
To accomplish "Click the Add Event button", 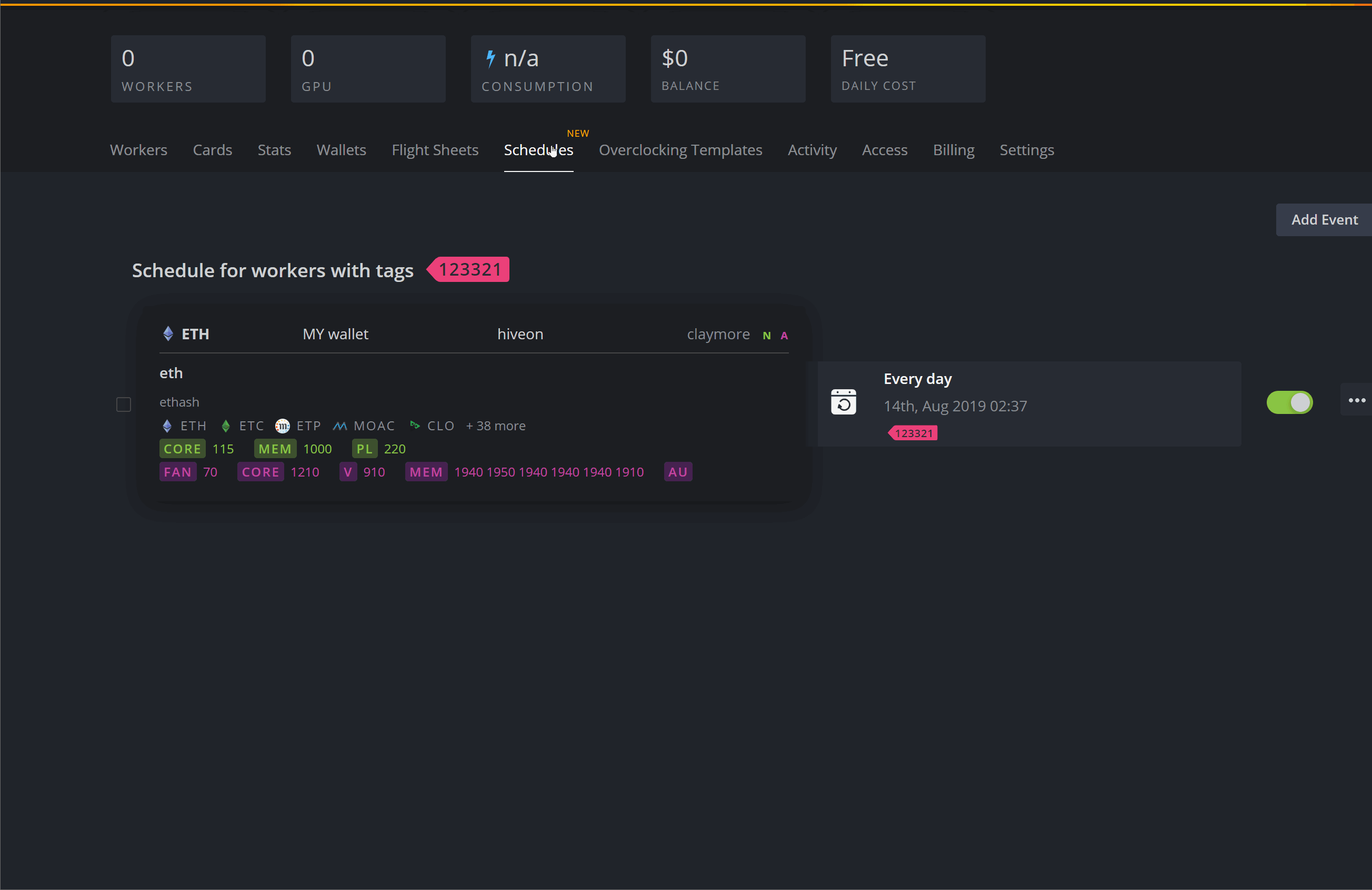I will [x=1324, y=219].
